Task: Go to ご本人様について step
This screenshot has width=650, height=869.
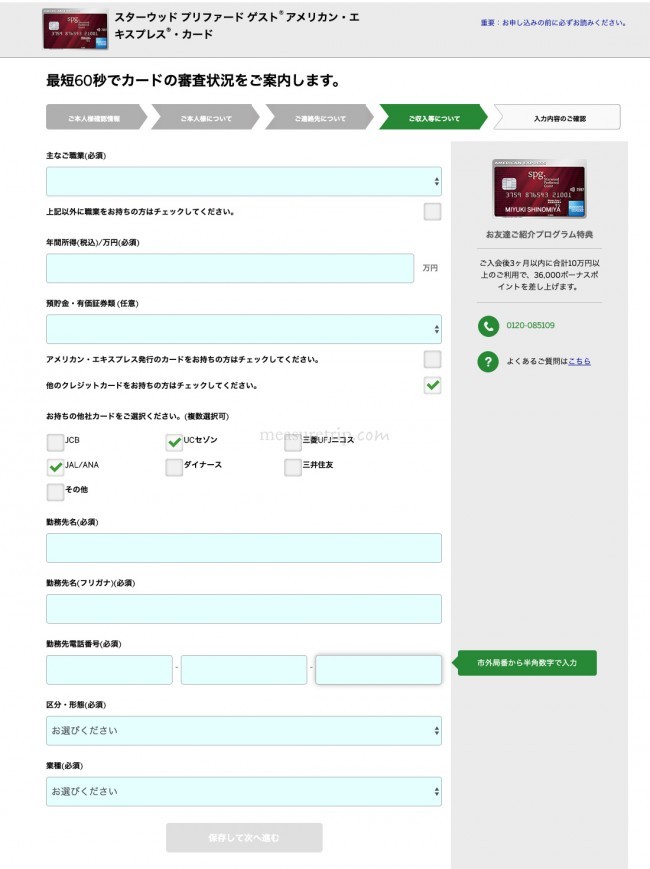Action: tap(206, 117)
